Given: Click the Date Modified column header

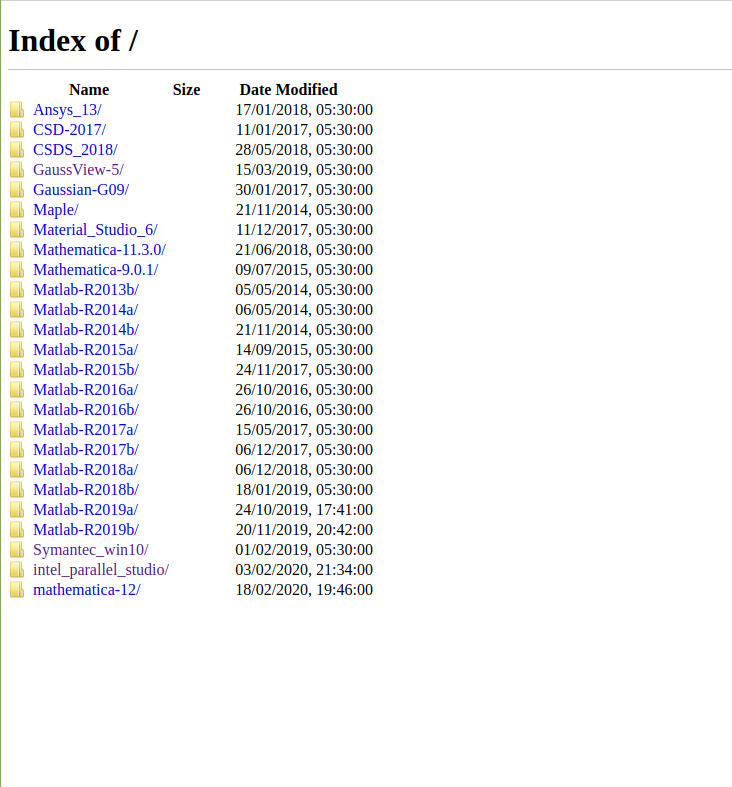Looking at the screenshot, I should point(288,90).
